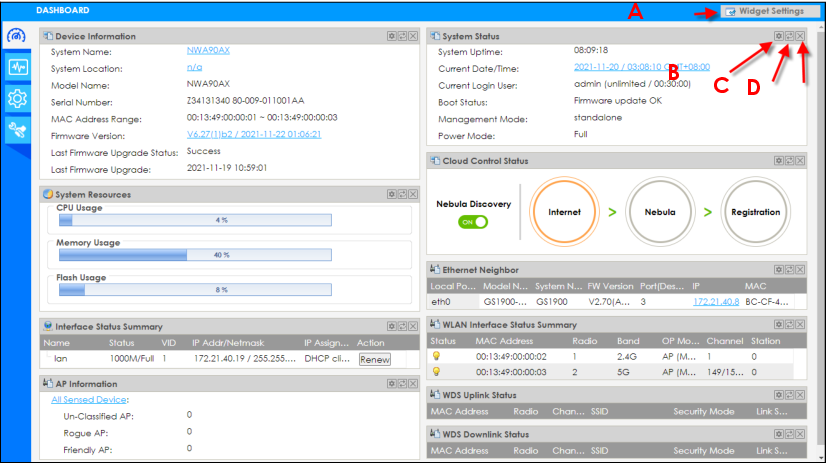Refresh the Device Information widget

click(x=402, y=36)
